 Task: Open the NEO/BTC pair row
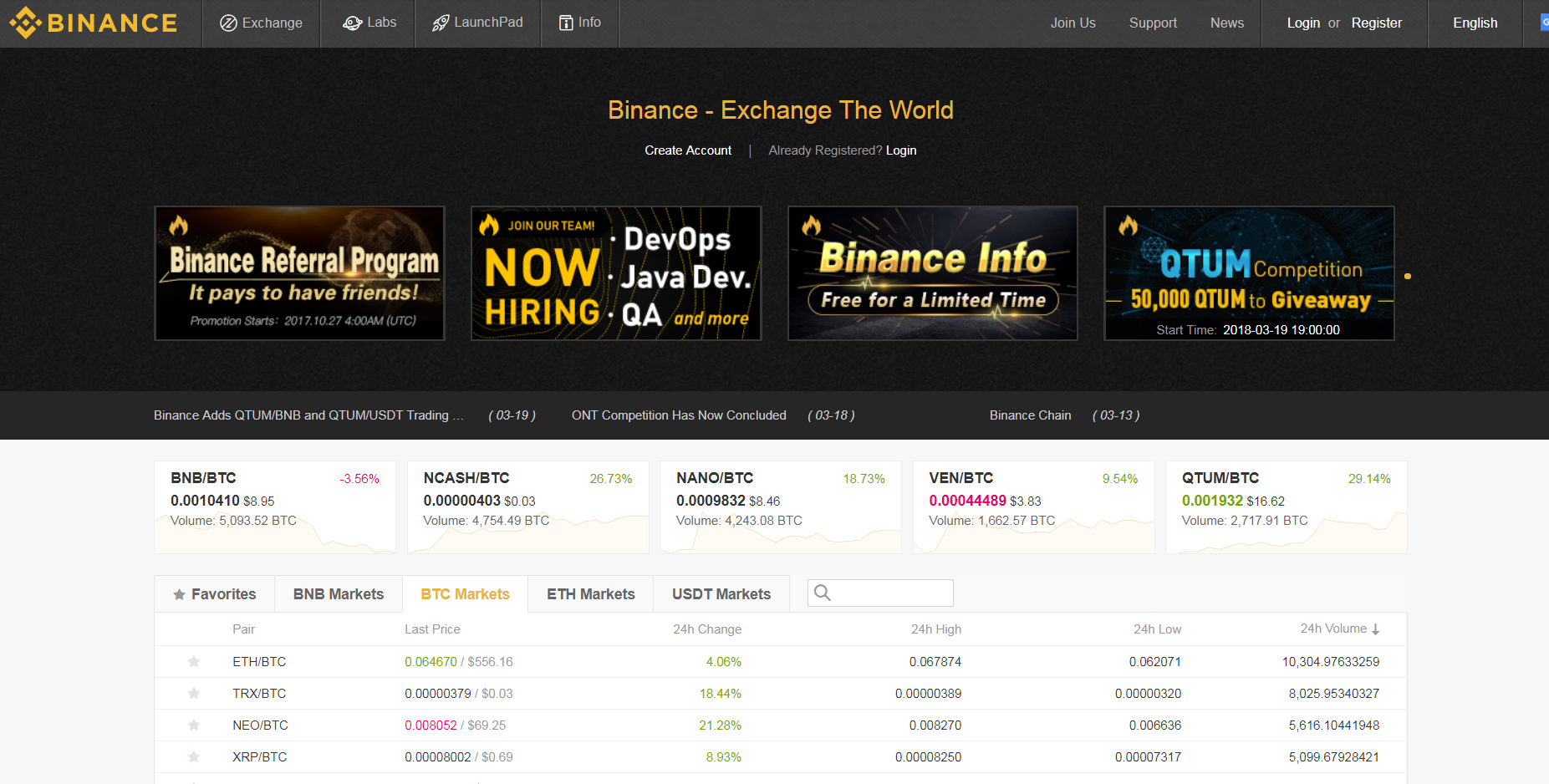781,725
